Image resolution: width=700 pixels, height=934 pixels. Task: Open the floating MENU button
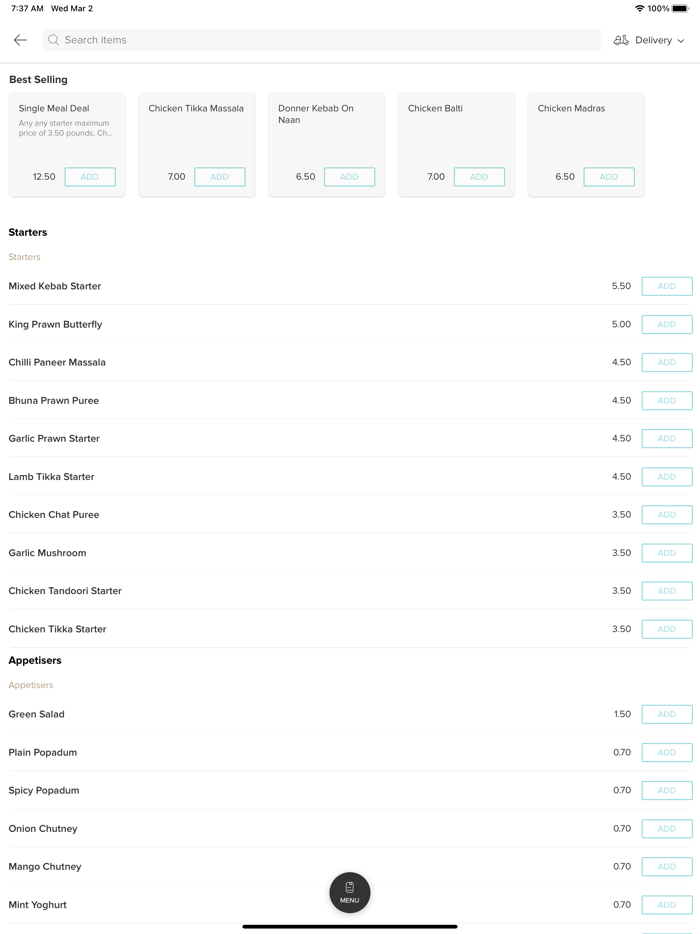click(x=350, y=892)
